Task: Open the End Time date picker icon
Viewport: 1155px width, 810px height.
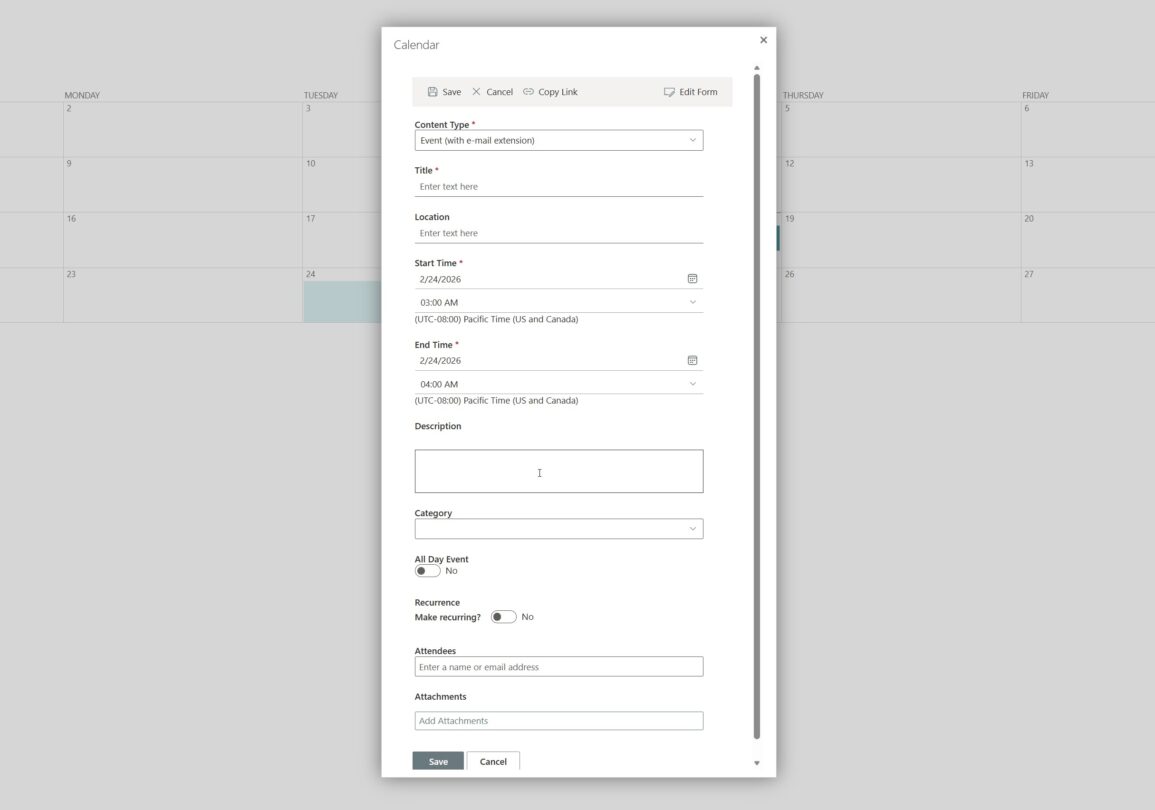Action: [x=691, y=360]
